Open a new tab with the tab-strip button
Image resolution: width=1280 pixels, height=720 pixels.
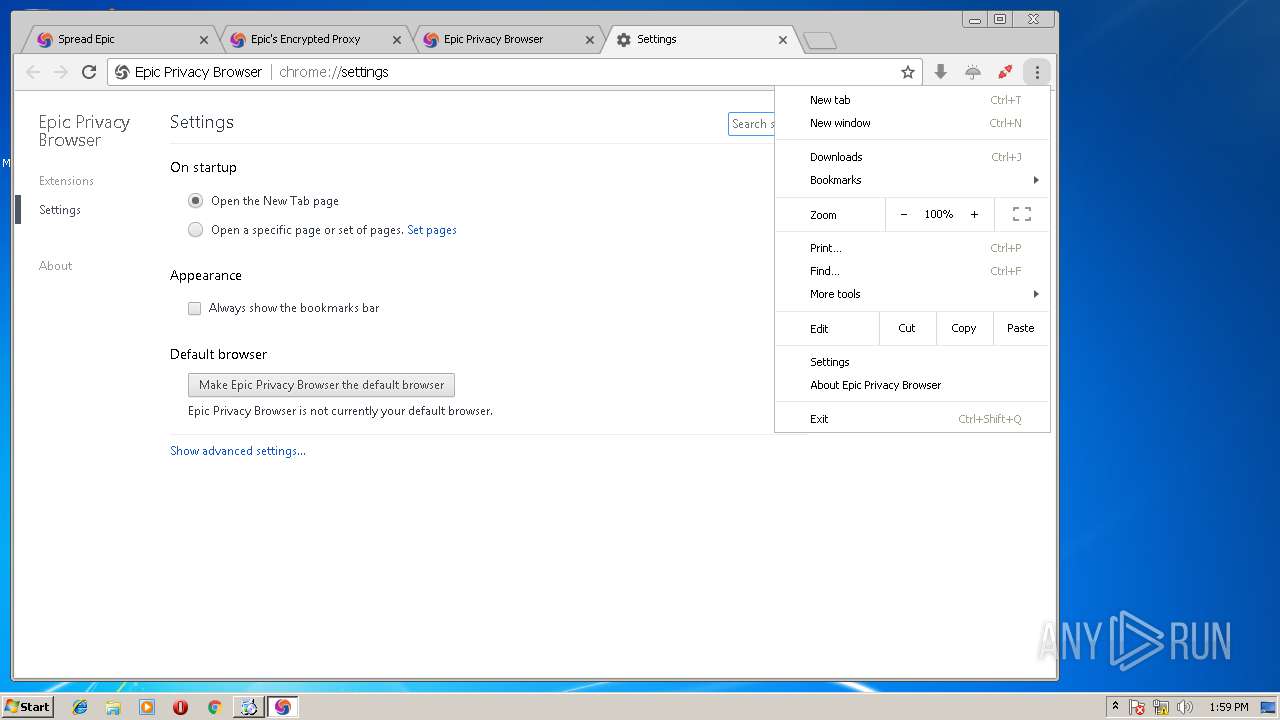[x=820, y=41]
